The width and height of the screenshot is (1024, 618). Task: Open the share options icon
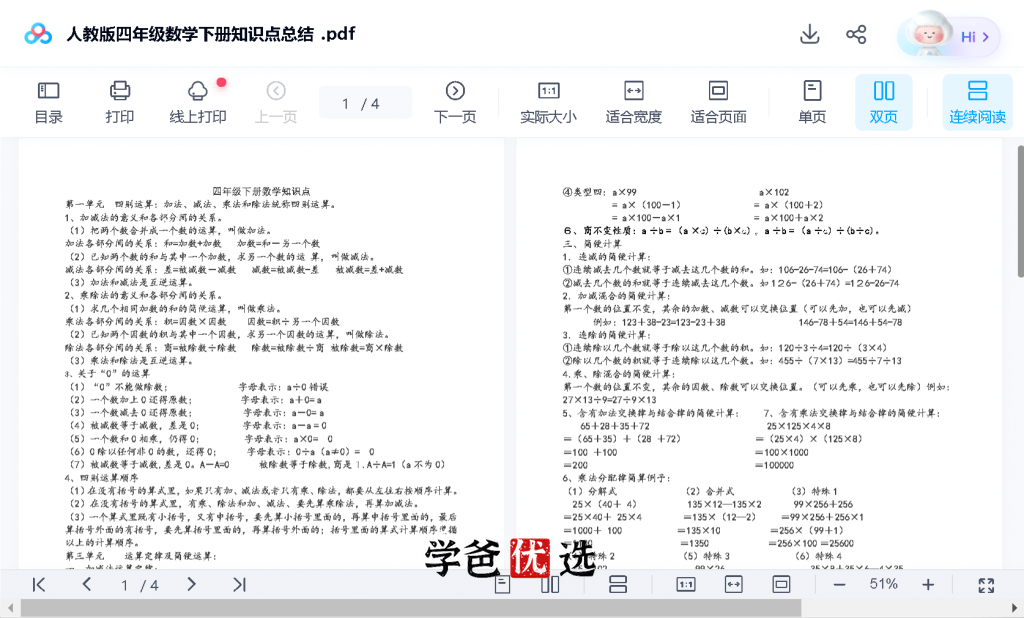[x=856, y=34]
